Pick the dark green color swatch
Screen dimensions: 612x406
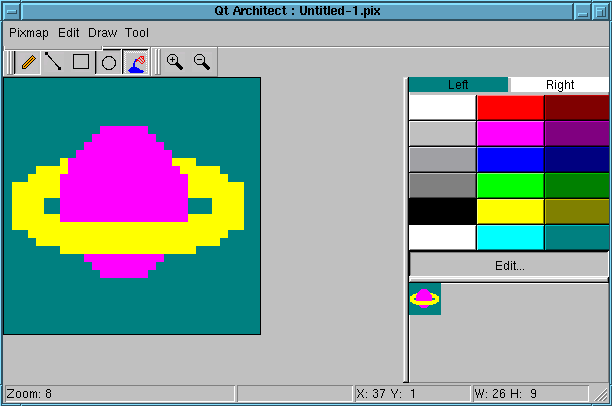click(x=577, y=185)
